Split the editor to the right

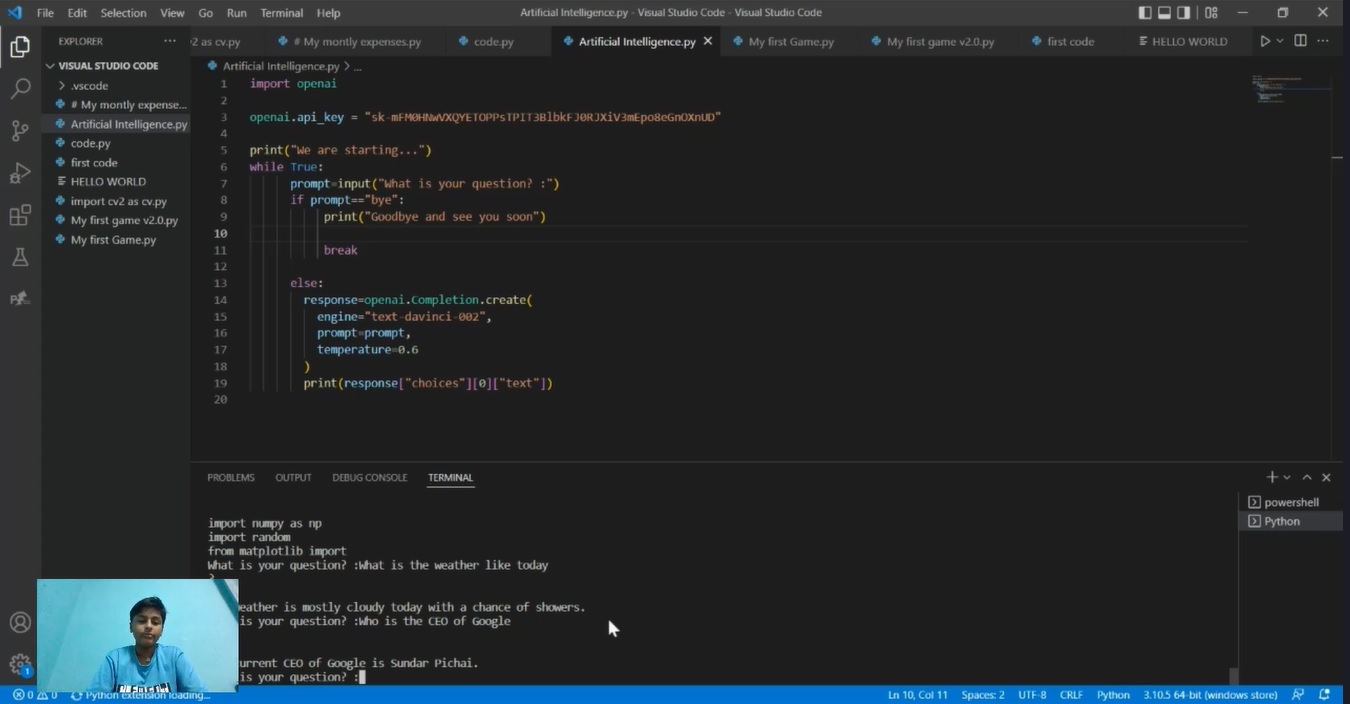click(x=1300, y=41)
